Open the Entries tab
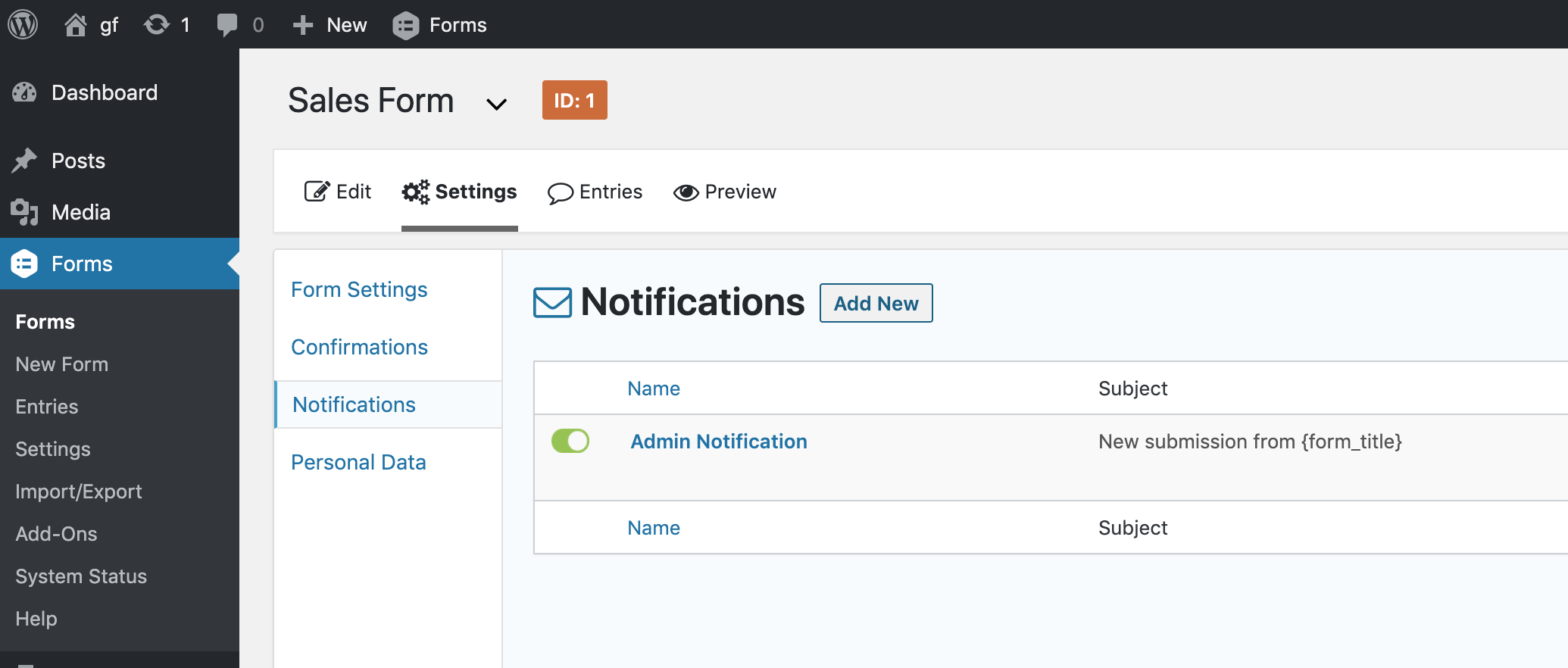The image size is (1568, 668). [595, 192]
